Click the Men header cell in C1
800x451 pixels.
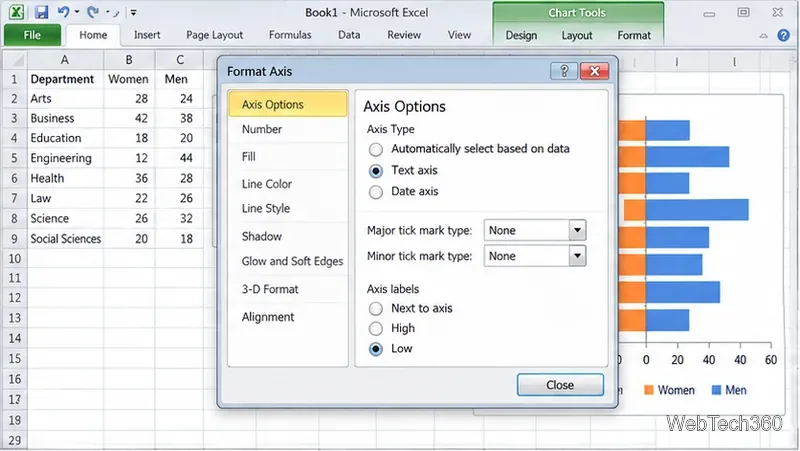click(180, 79)
